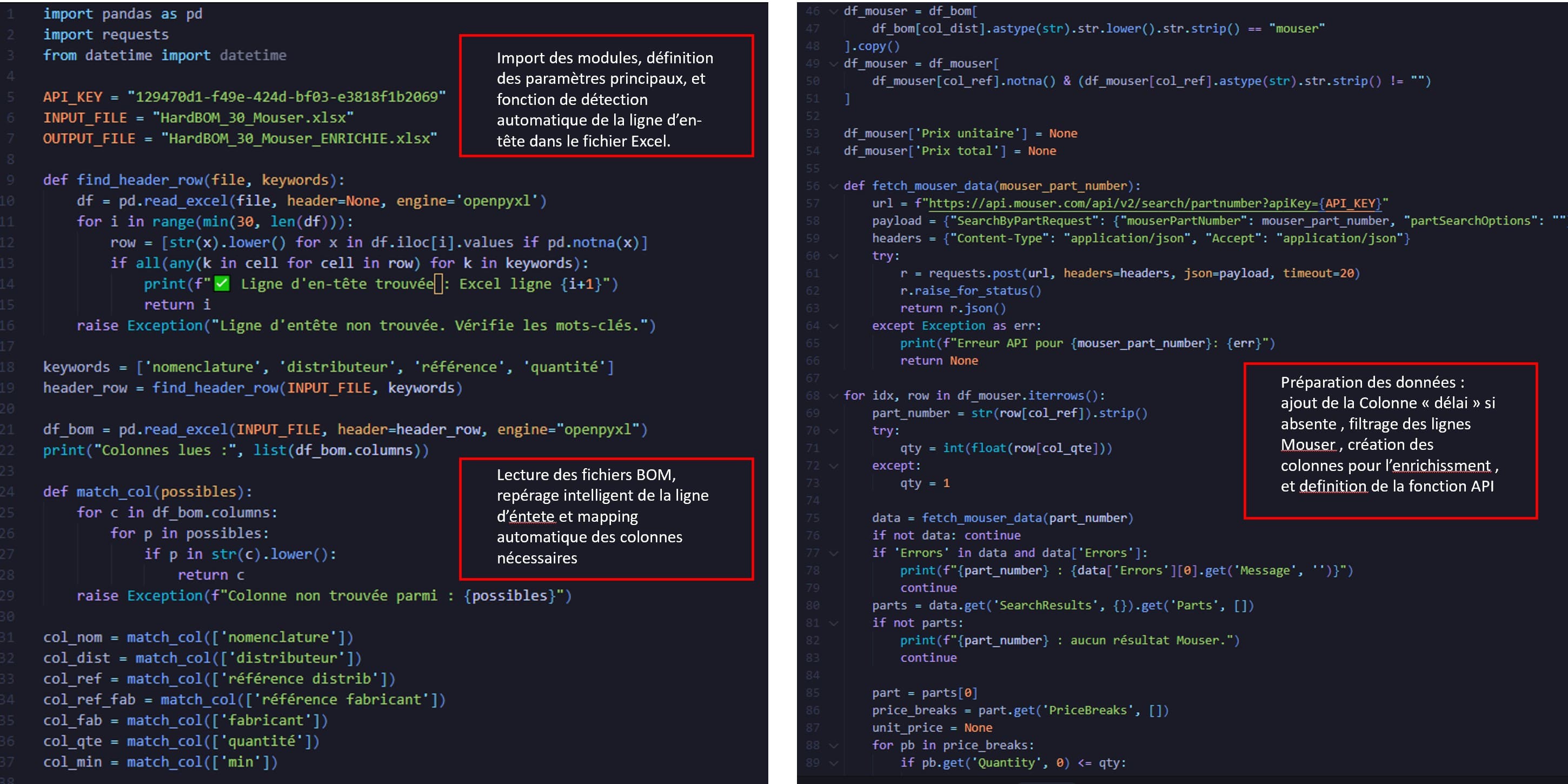Click the df_mouser['Prix total'] = None line
Viewport: 1568px width, 784px height.
point(949,151)
